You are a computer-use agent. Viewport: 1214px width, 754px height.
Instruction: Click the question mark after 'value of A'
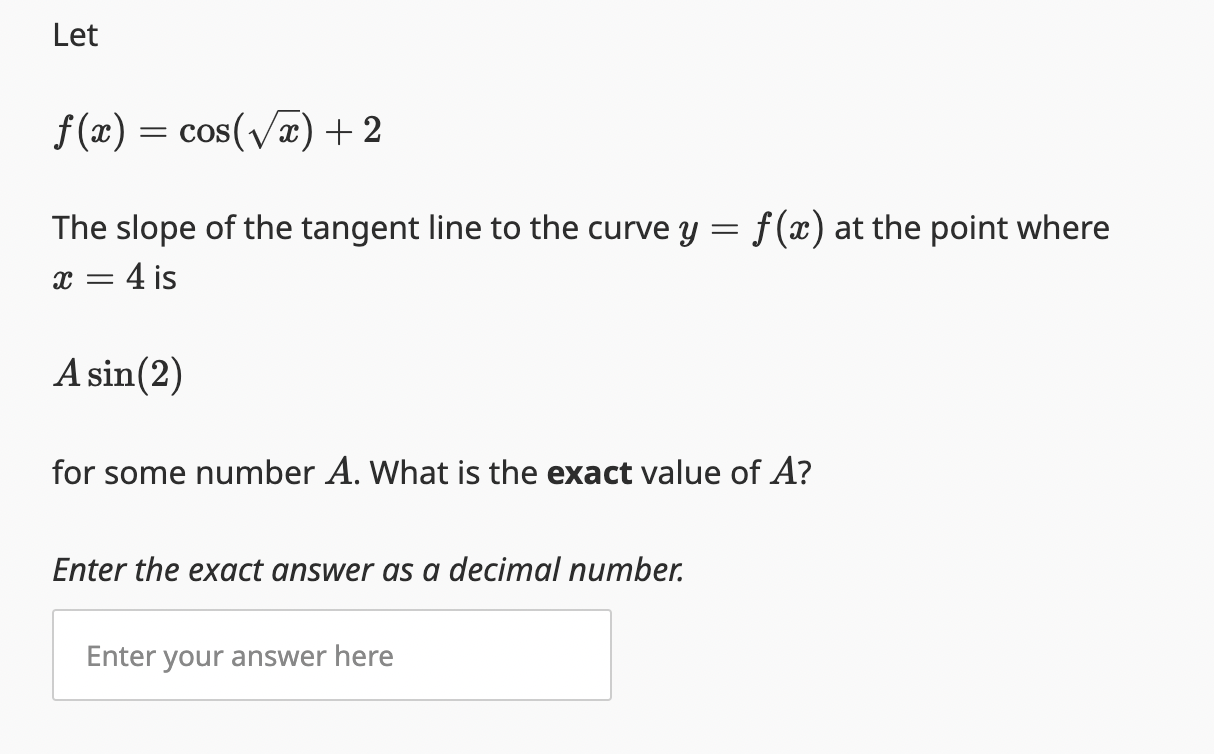click(x=806, y=472)
